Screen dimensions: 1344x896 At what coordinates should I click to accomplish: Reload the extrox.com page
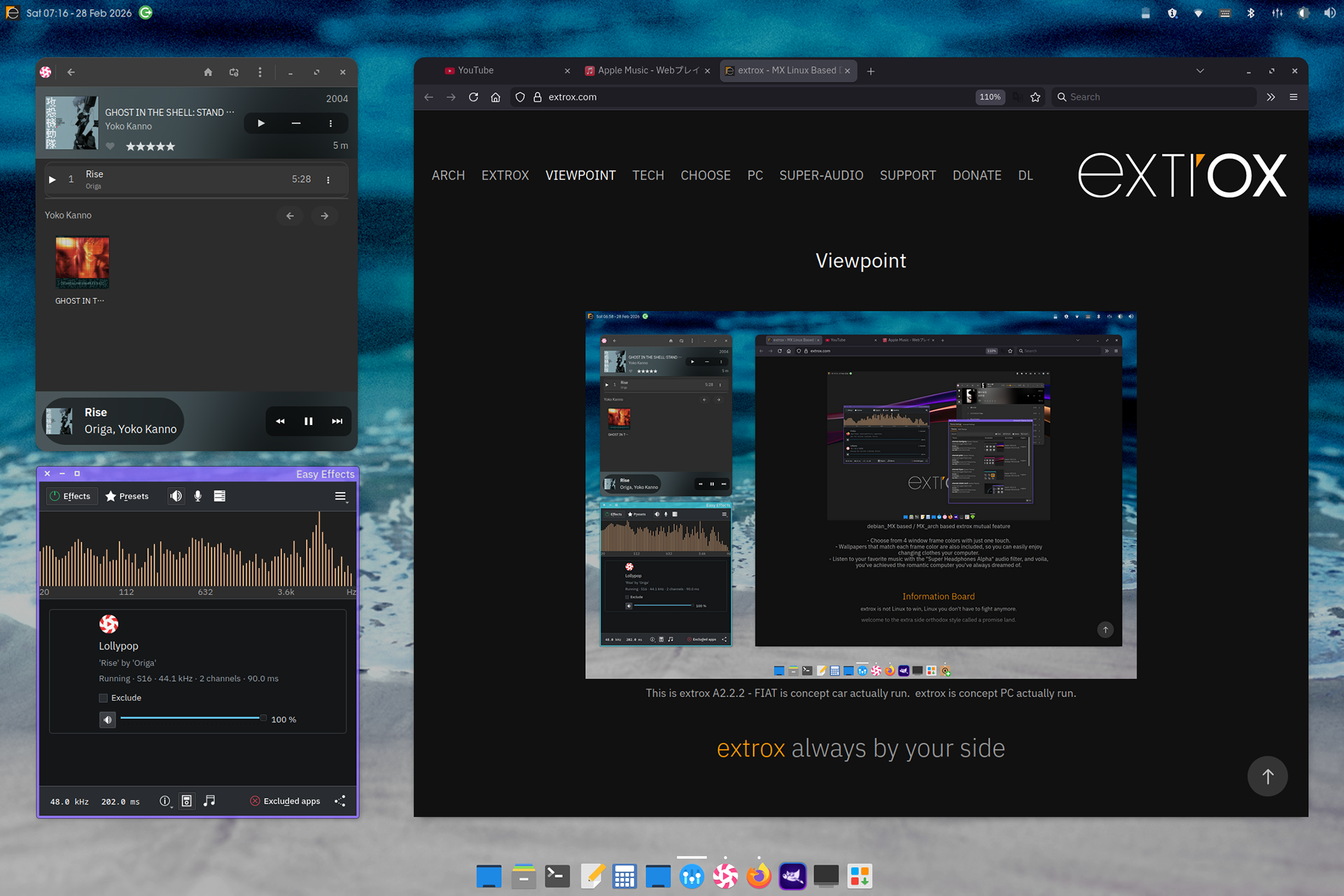tap(473, 97)
